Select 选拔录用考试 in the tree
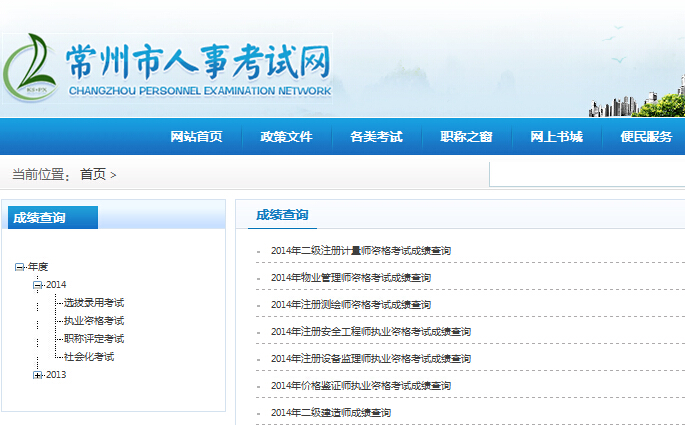The image size is (685, 425). [94, 303]
